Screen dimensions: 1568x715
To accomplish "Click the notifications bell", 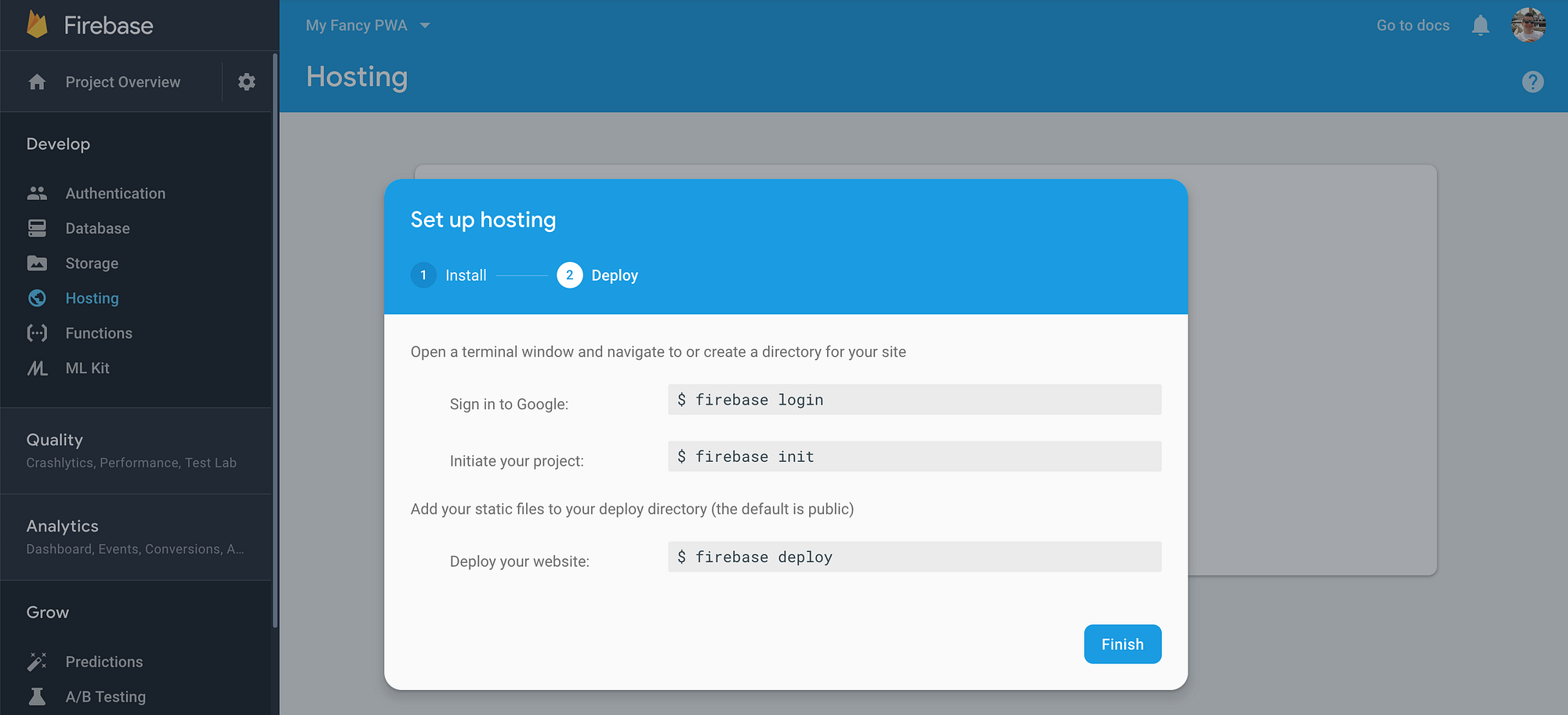I will click(x=1482, y=24).
